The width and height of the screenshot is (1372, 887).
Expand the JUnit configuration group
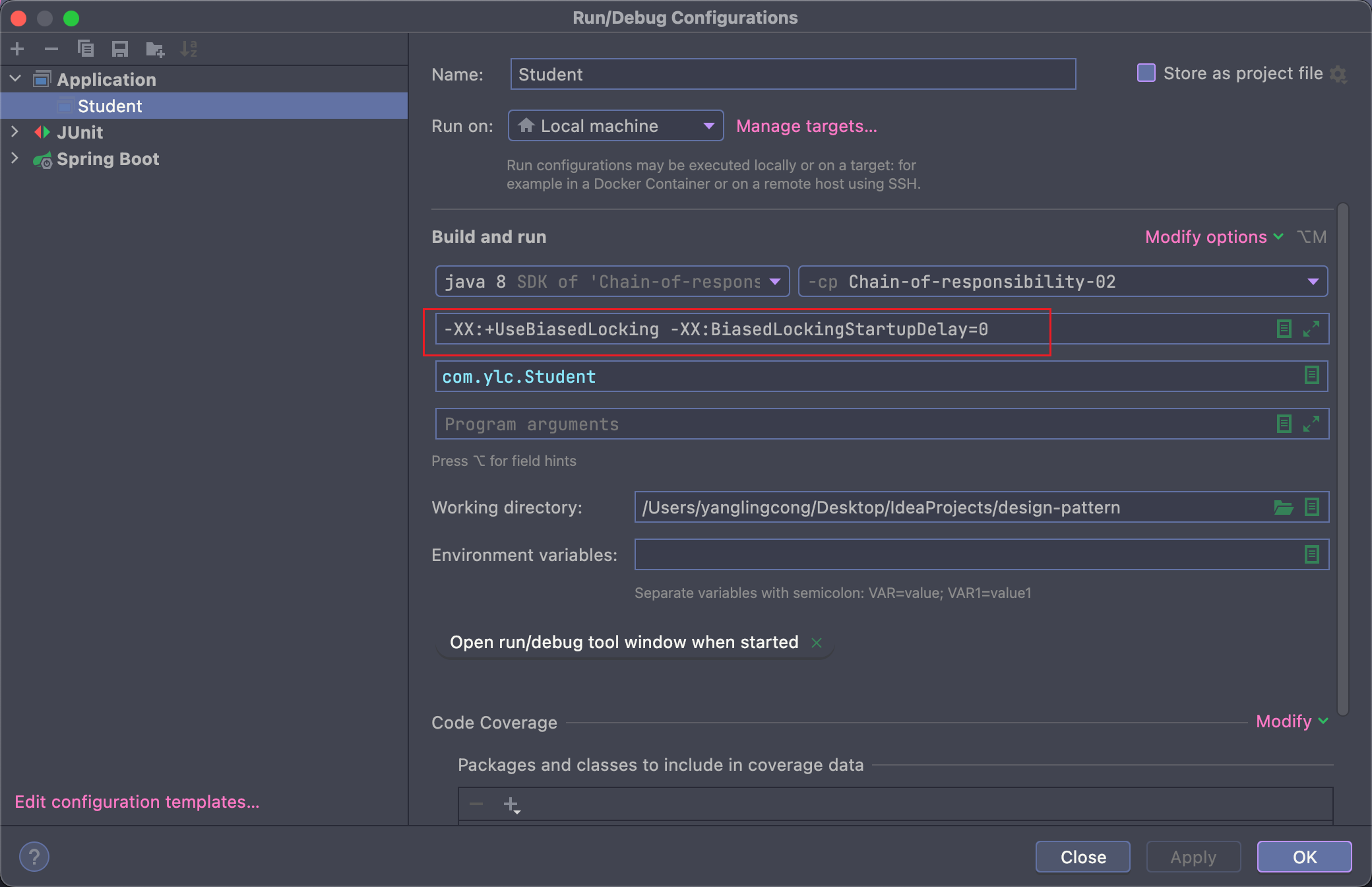[x=15, y=132]
